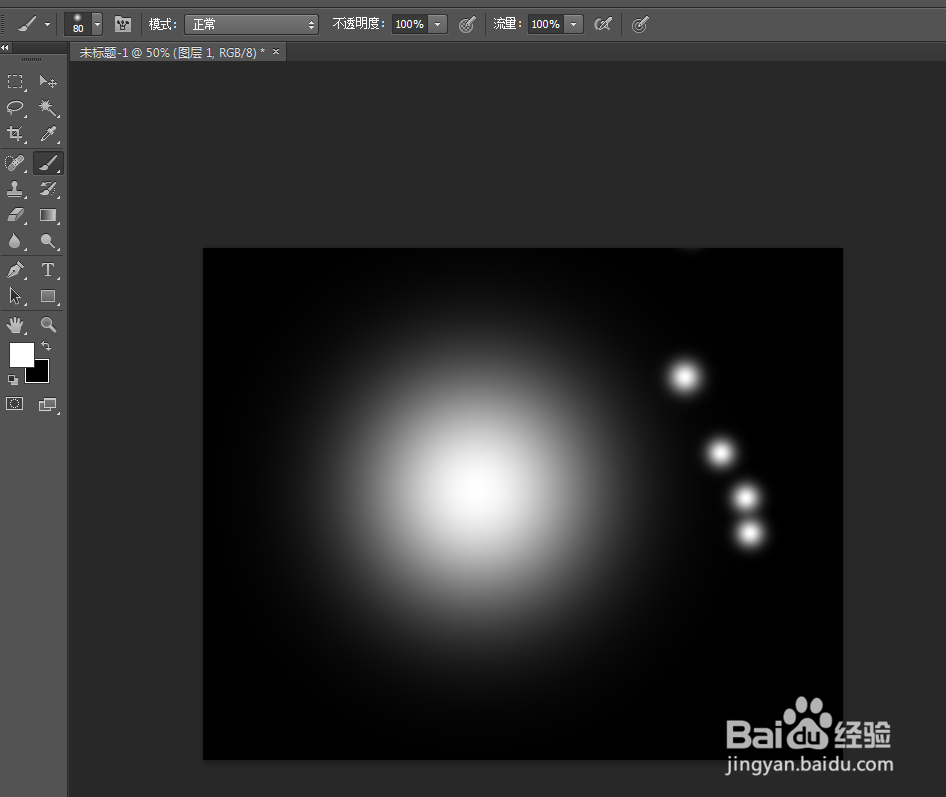The image size is (946, 797).
Task: Select the Spot Healing Brush tool
Action: tap(15, 163)
